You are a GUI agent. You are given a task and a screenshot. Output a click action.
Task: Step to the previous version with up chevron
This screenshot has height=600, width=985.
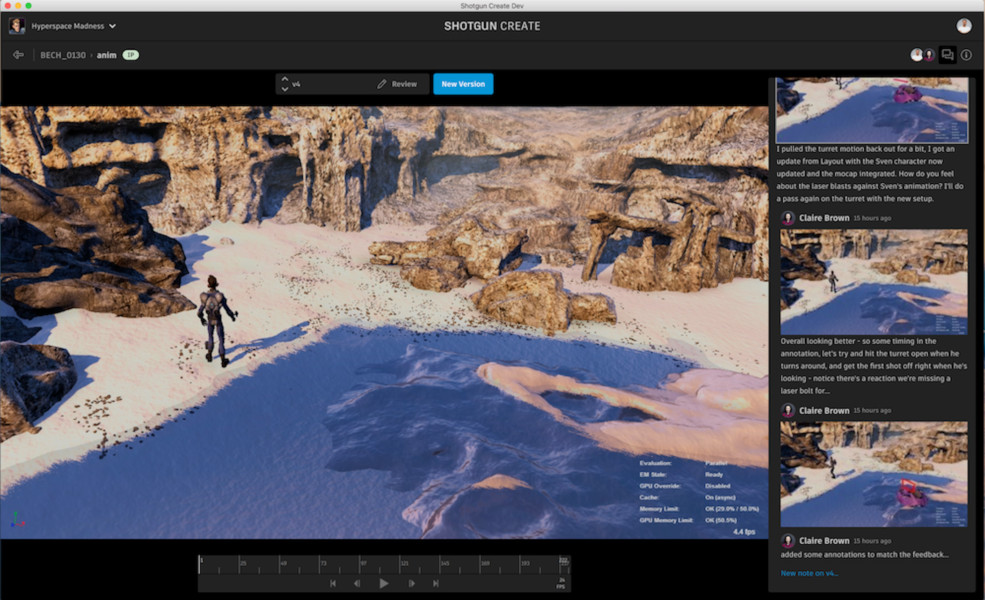click(x=285, y=79)
